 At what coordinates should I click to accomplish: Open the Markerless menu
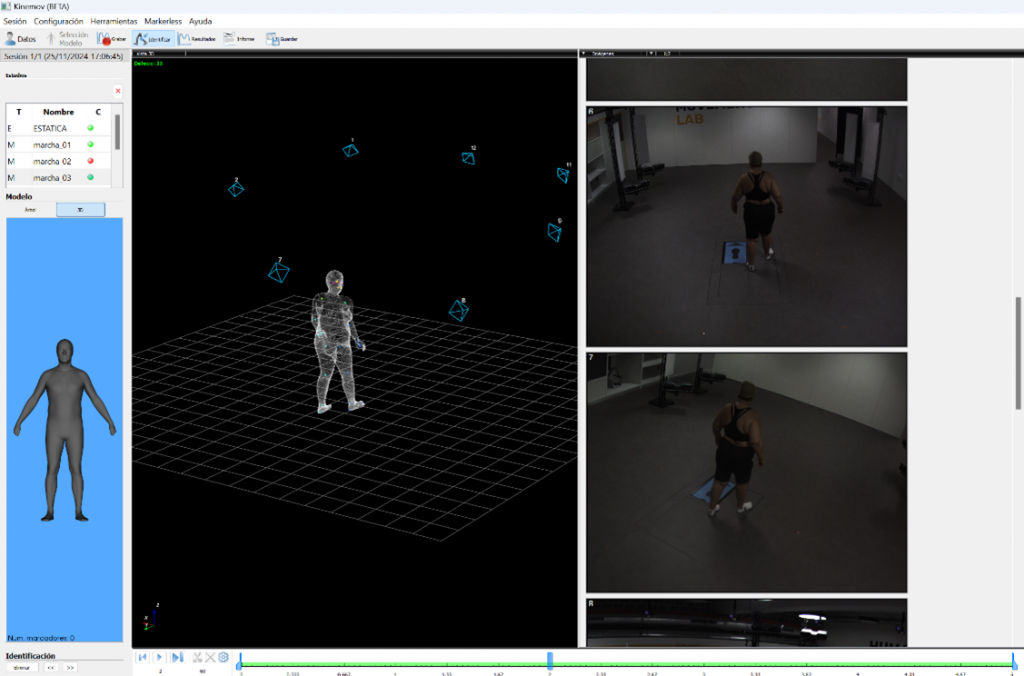coord(163,21)
